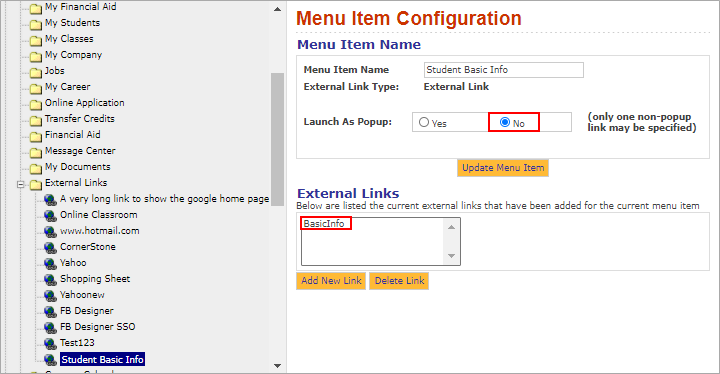Click the My Career folder icon
The height and width of the screenshot is (374, 720).
tap(35, 88)
